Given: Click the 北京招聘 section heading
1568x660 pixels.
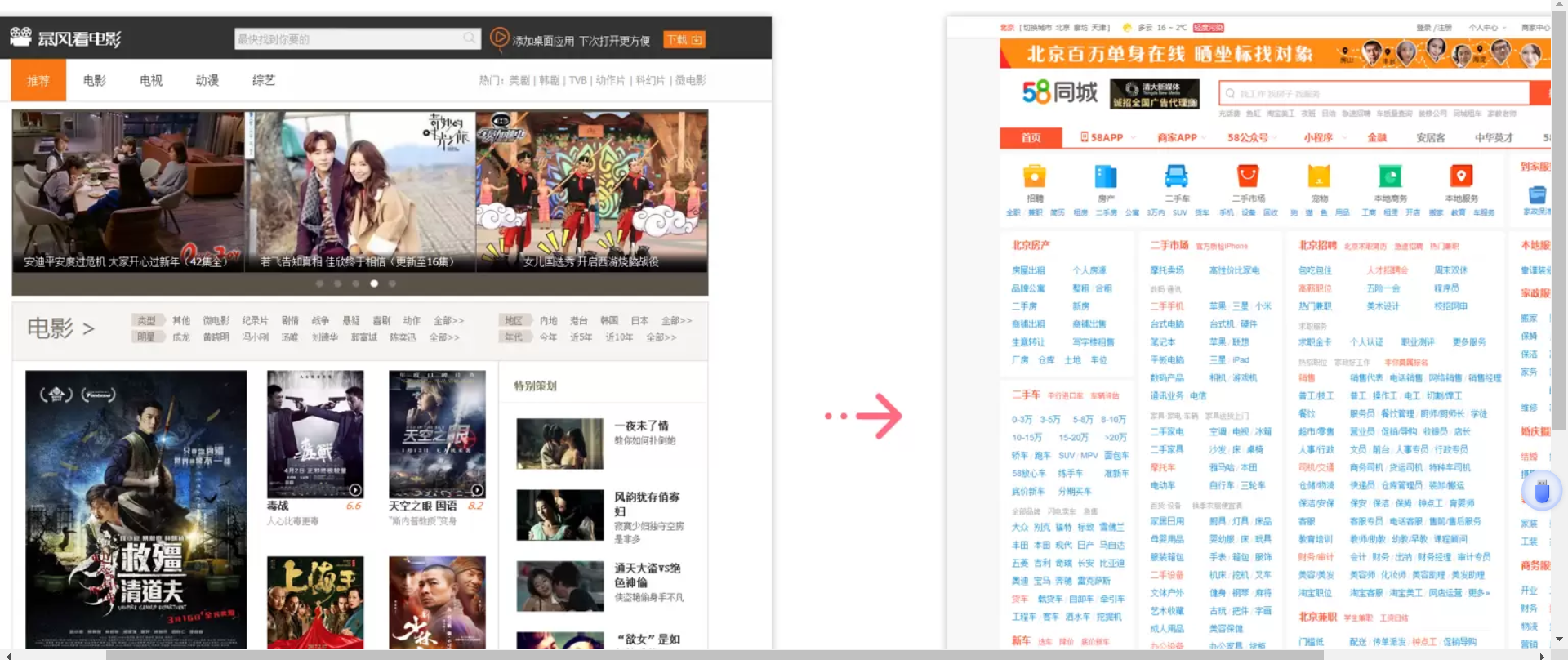Looking at the screenshot, I should coord(1317,245).
